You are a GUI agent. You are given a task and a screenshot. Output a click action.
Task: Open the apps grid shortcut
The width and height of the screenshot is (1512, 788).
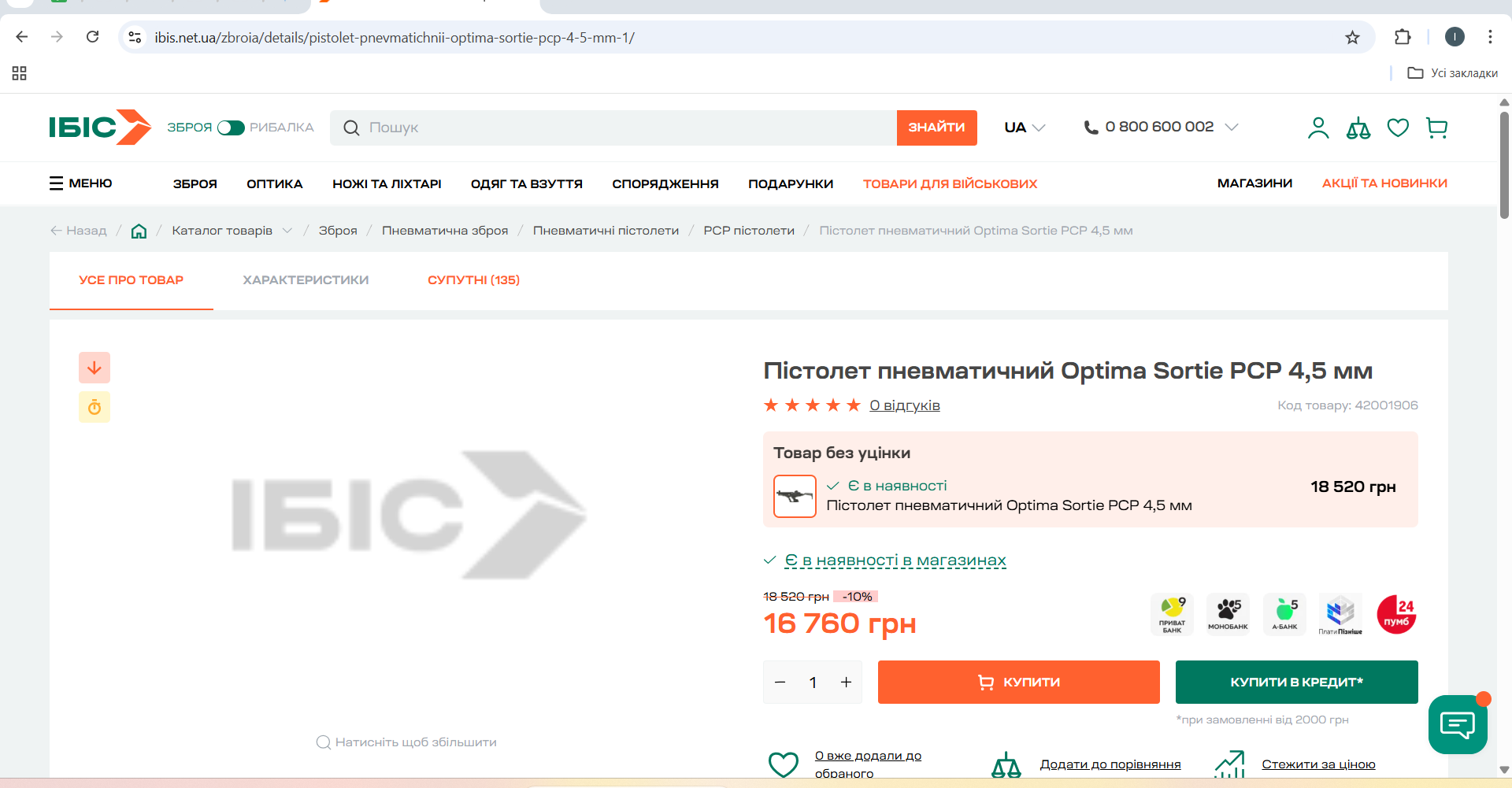coord(20,73)
